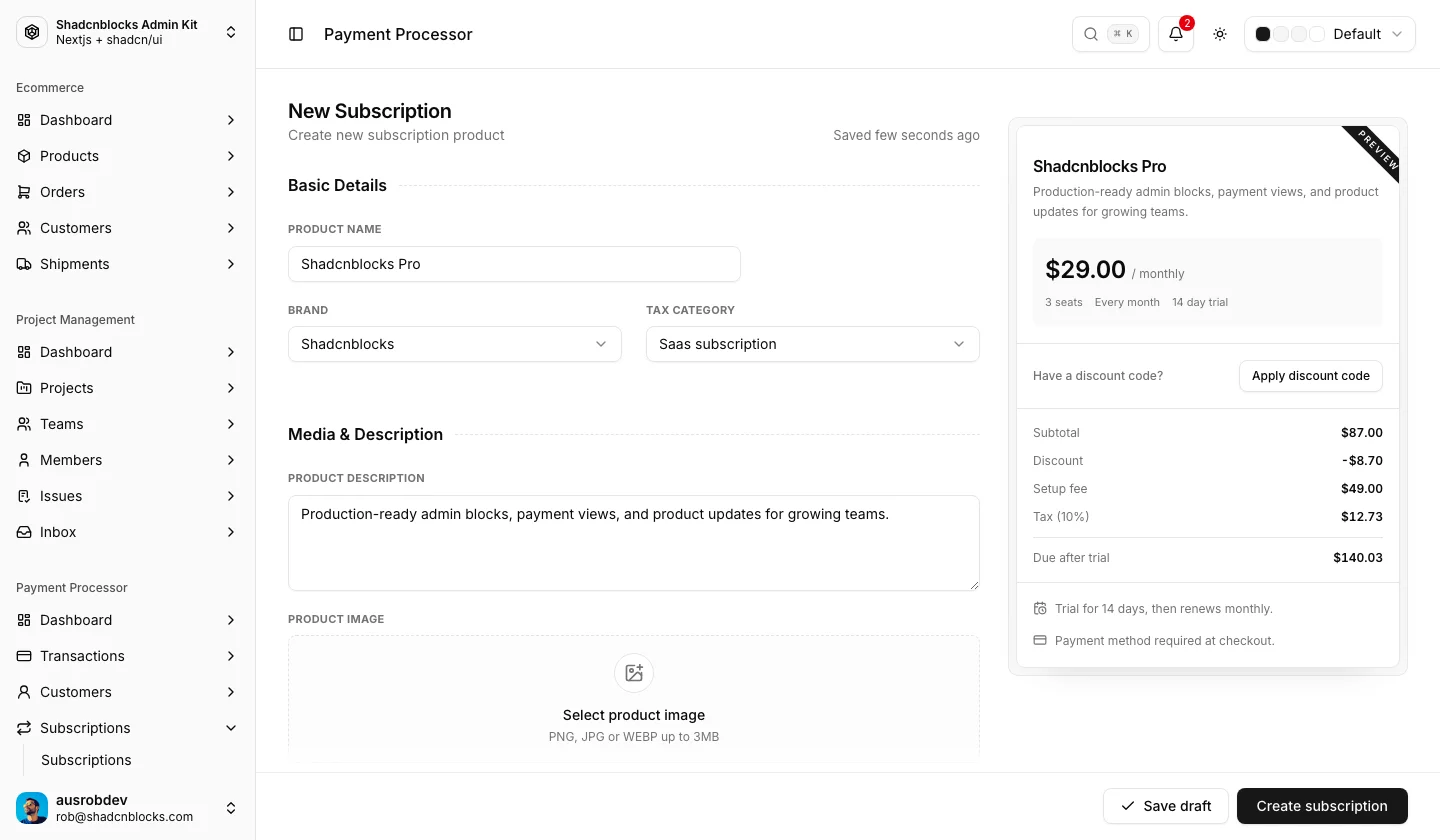The width and height of the screenshot is (1440, 840).
Task: Open the Members menu item
Action: click(128, 460)
